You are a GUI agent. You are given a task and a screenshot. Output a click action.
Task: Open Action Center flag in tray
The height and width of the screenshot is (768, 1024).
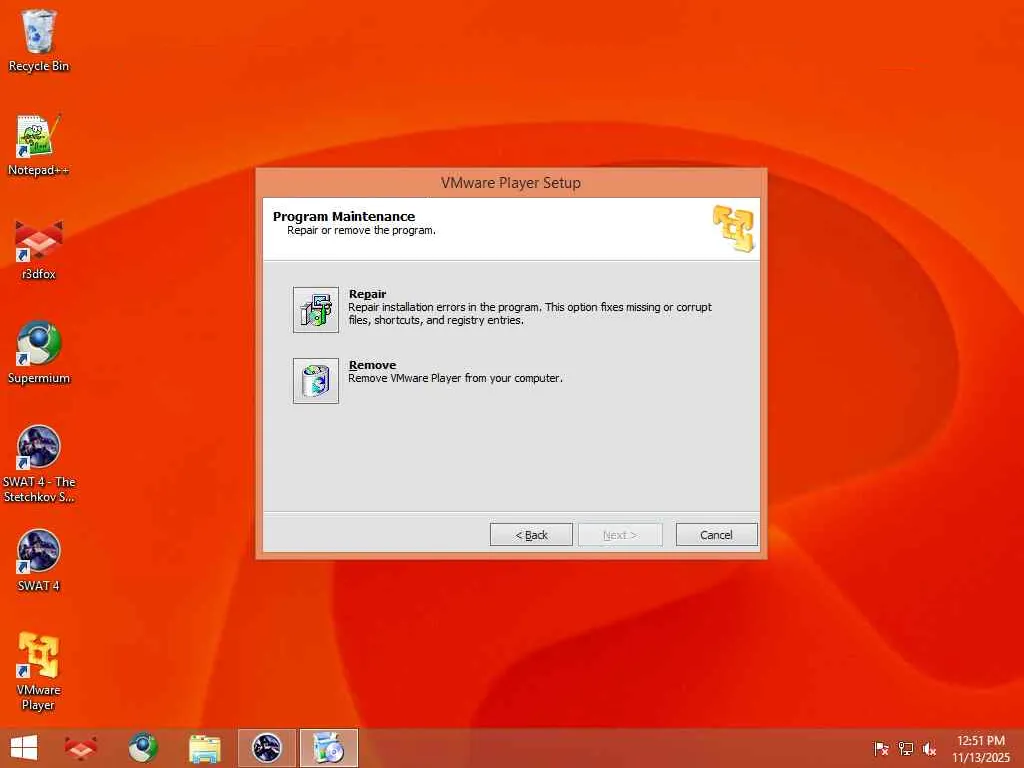pos(881,748)
